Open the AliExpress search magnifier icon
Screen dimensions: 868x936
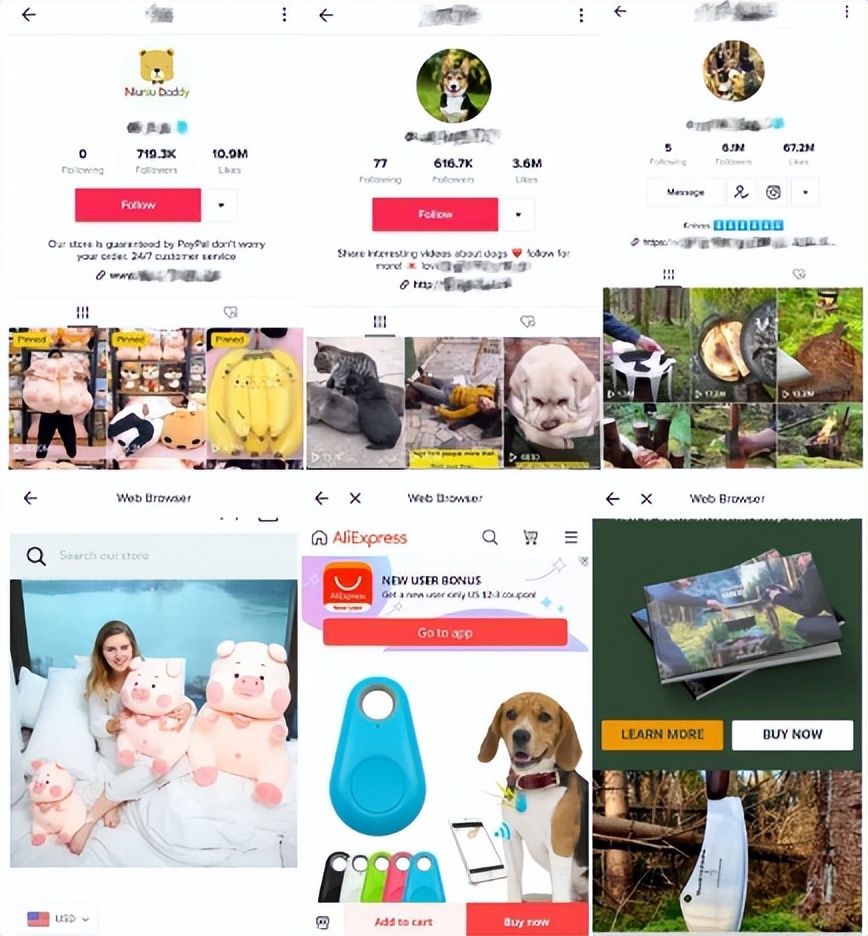[x=490, y=537]
